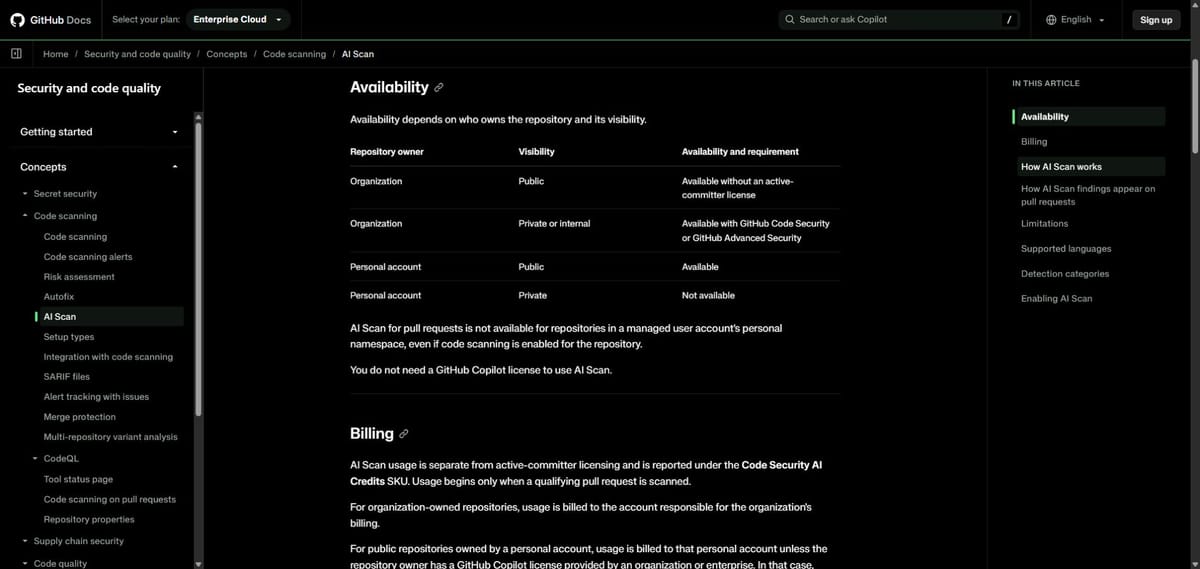Focus the Search or ask Copilot field
The image size is (1200, 569).
[x=900, y=19]
